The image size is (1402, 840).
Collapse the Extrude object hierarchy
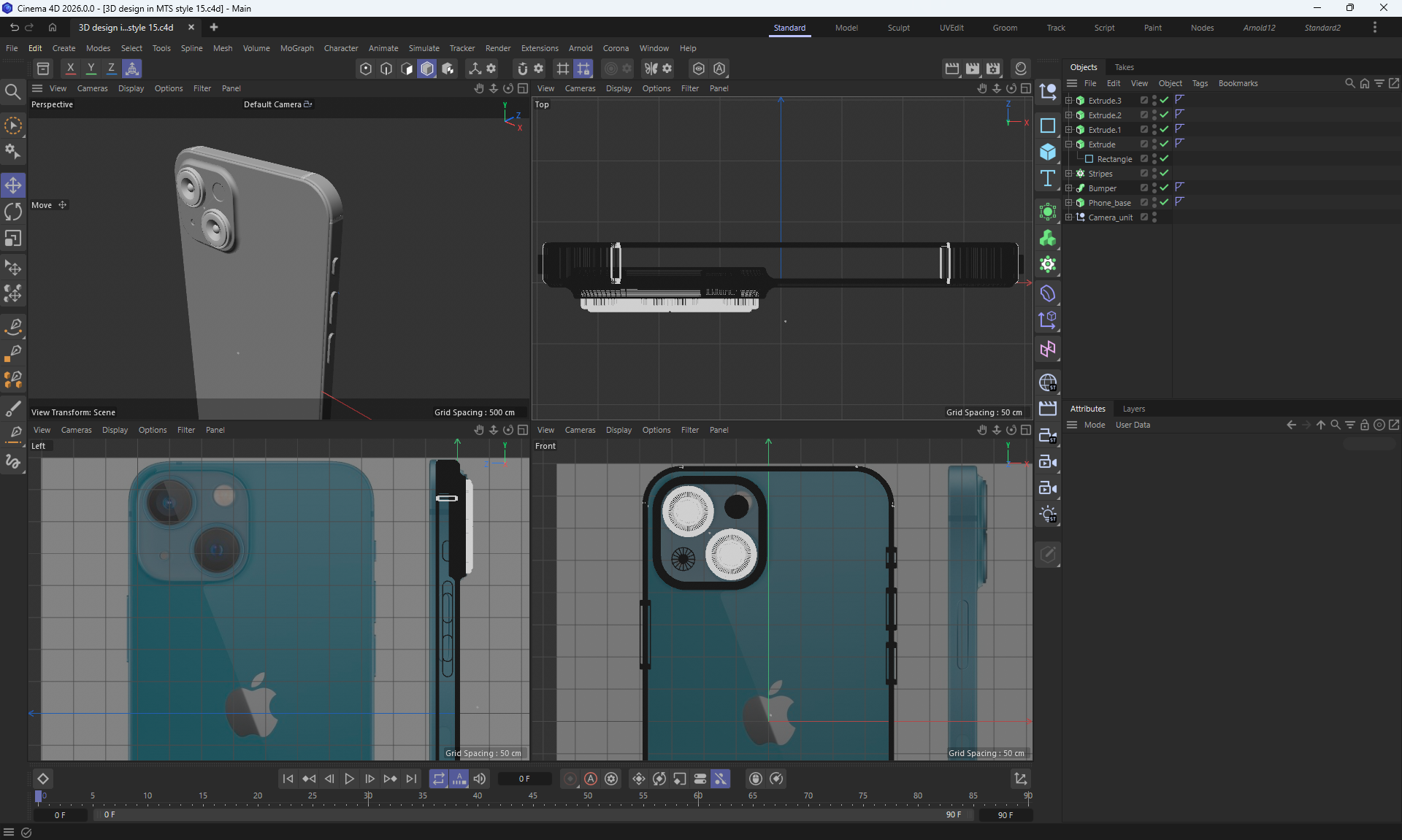tap(1069, 144)
